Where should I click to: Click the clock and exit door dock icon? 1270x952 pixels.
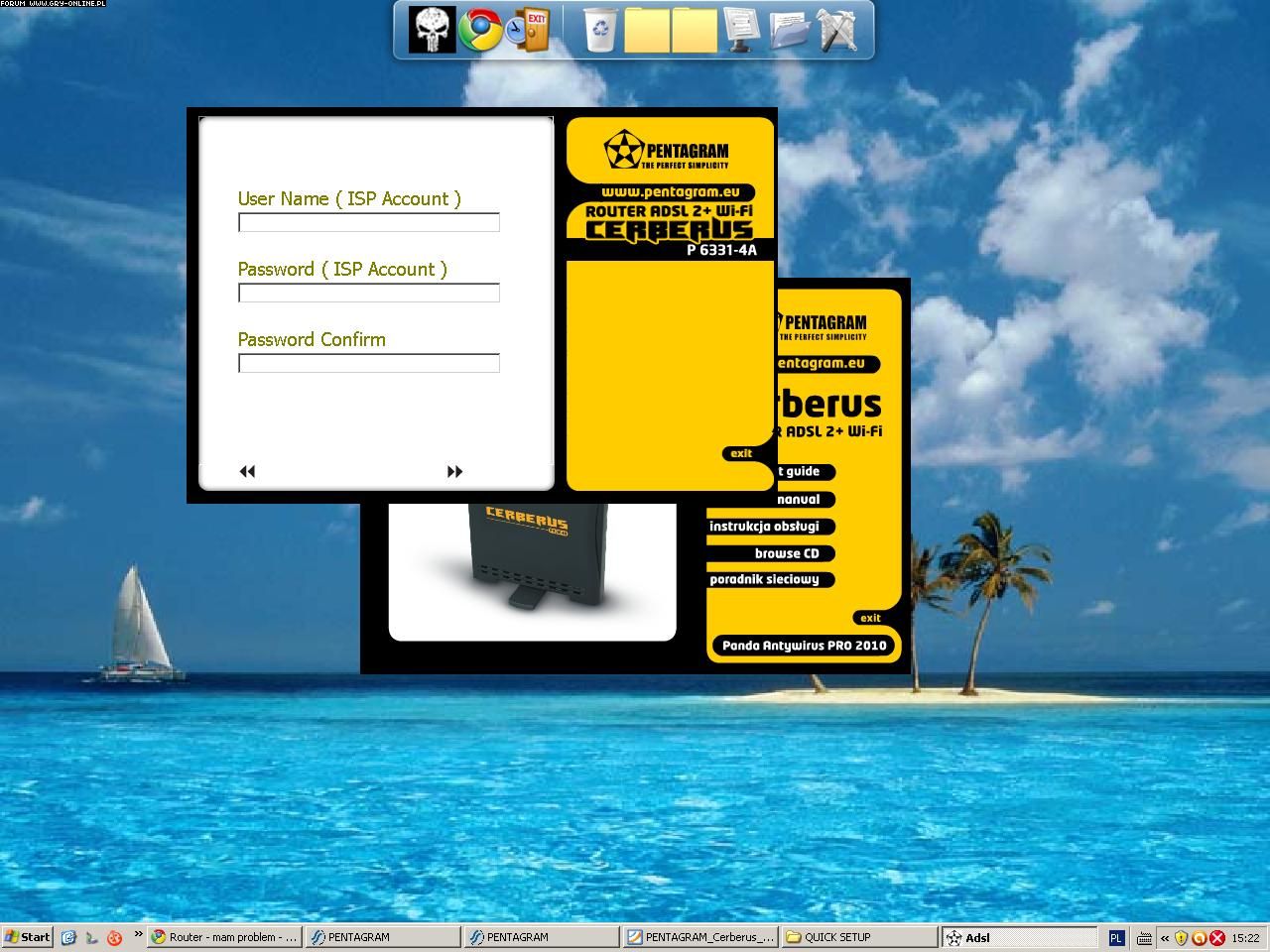(527, 30)
